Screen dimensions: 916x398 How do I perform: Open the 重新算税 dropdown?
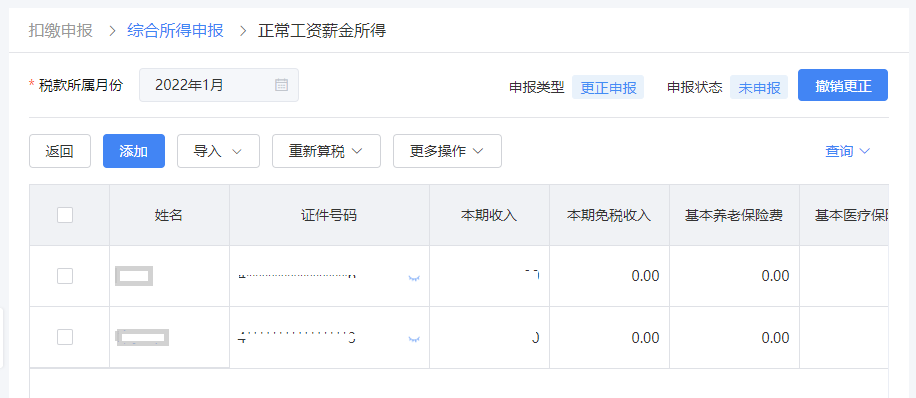(327, 151)
